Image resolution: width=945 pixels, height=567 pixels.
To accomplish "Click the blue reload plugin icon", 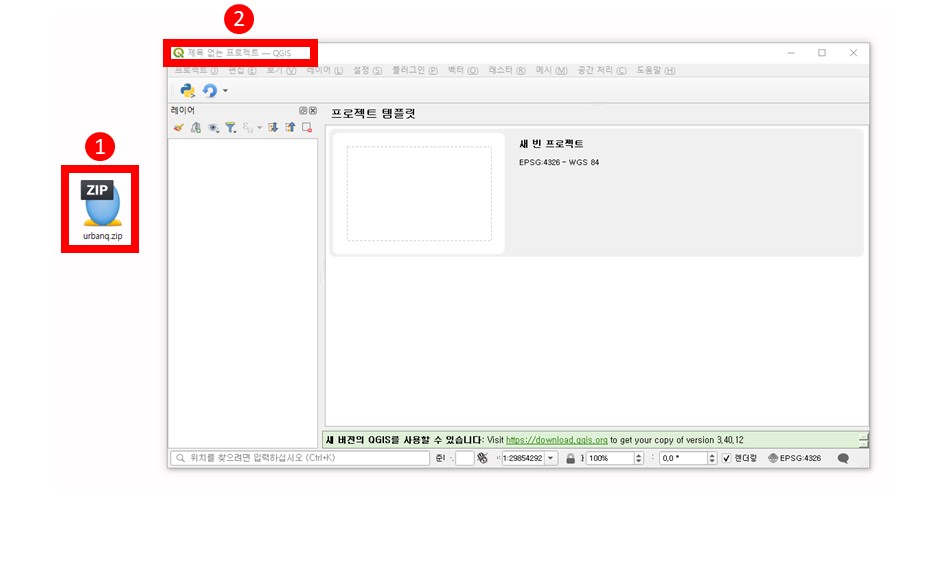I will pos(209,90).
